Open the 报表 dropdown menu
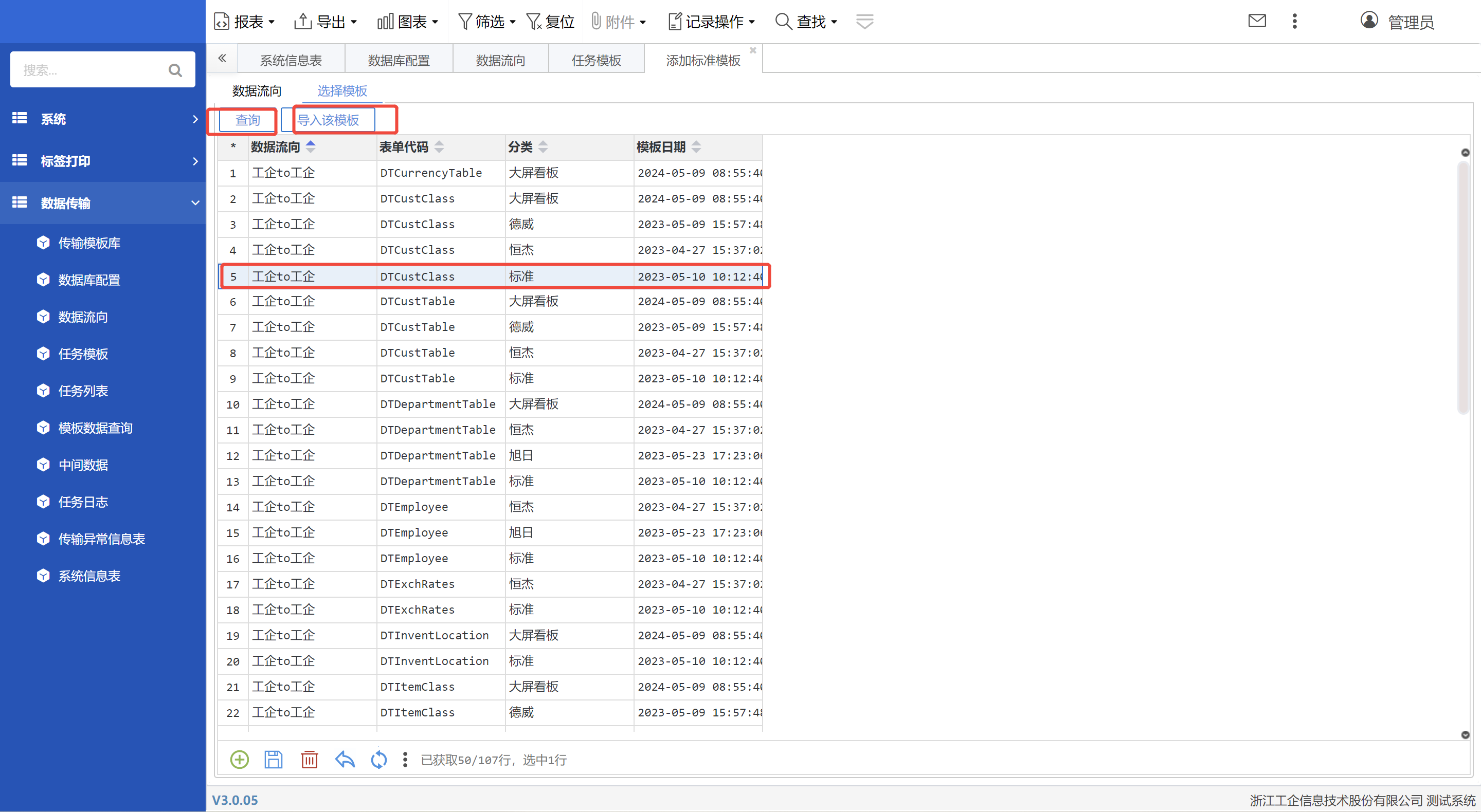This screenshot has height=812, width=1481. pos(244,22)
